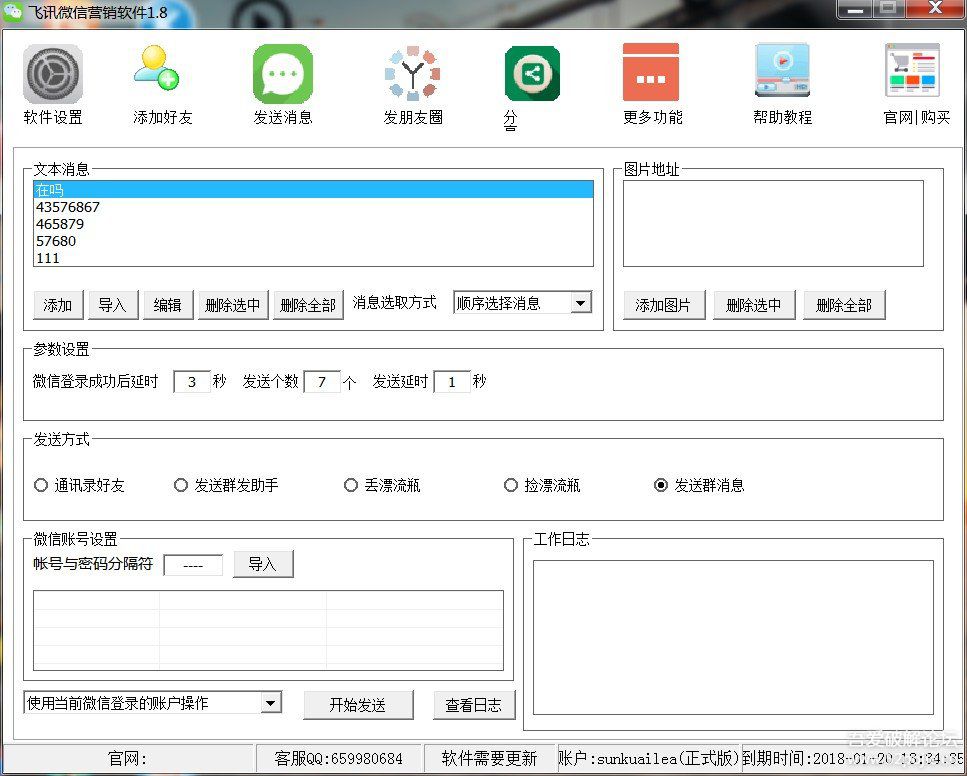Minimize the 飞讯微信营销软件 window
The height and width of the screenshot is (776, 967).
(854, 9)
